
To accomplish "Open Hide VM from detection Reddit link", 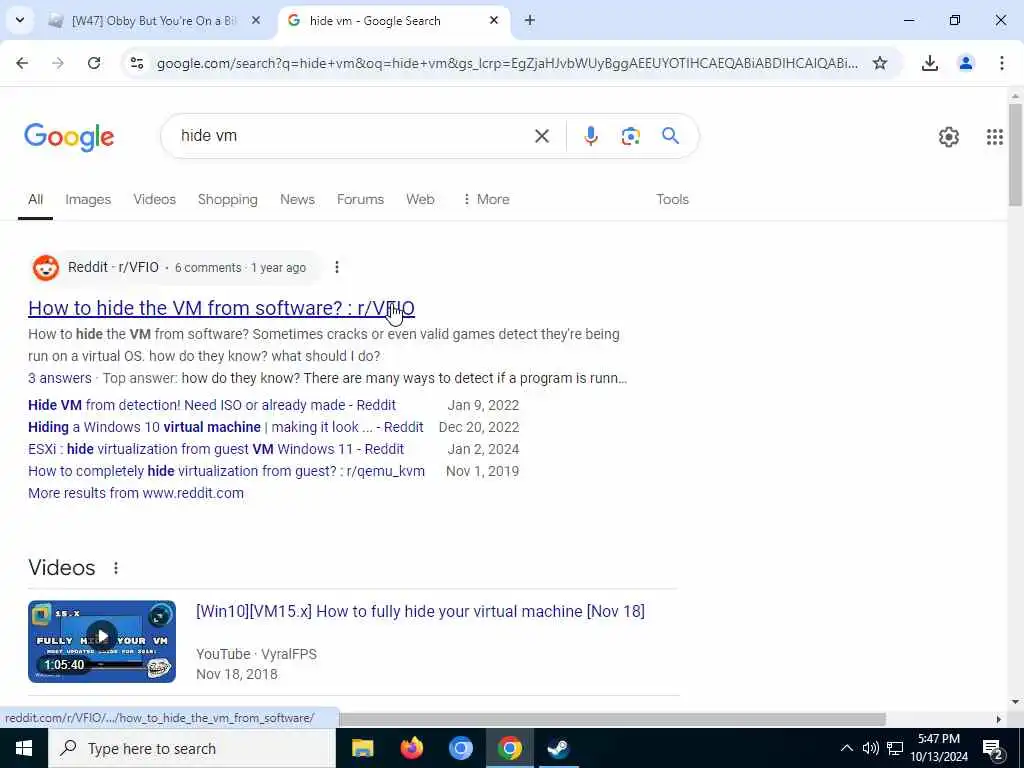I will click(x=212, y=405).
